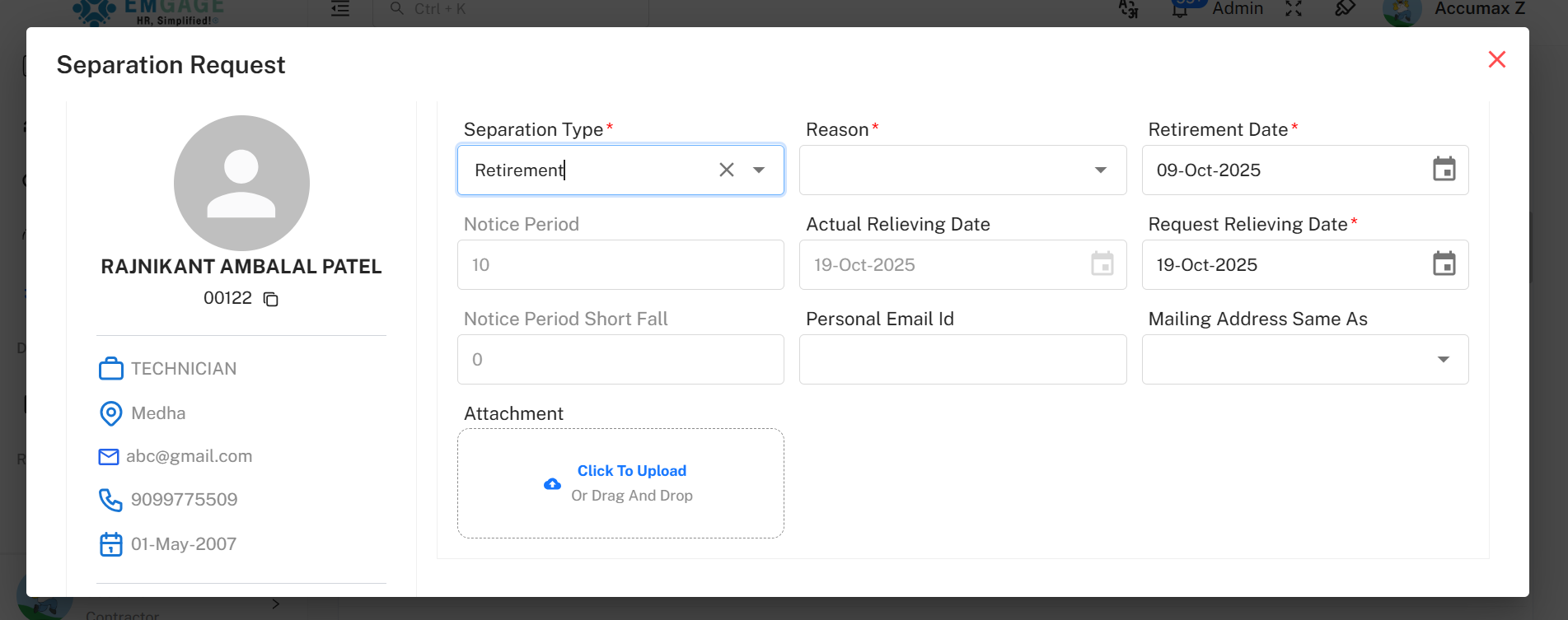Clear the Separation Type selection
1568x620 pixels.
pyautogui.click(x=726, y=170)
